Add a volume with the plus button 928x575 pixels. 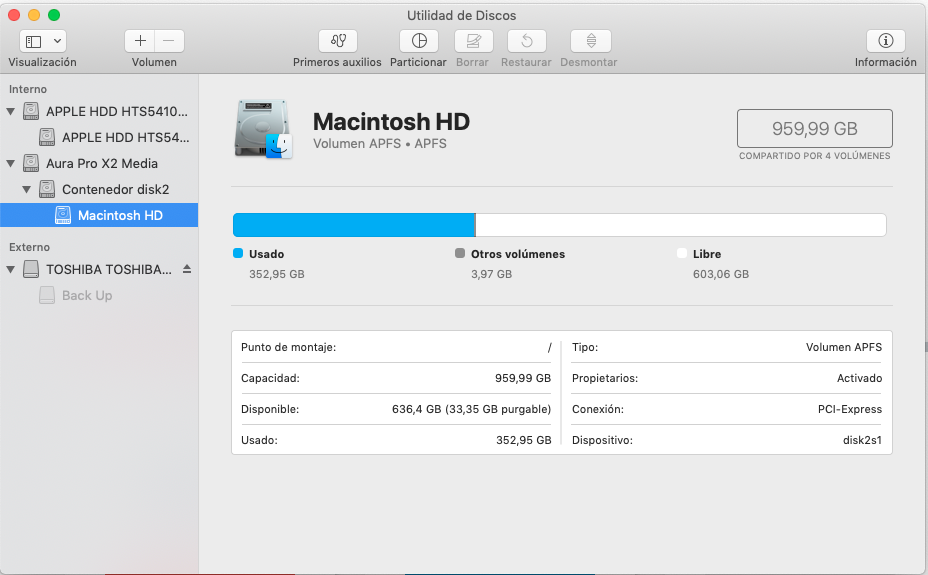click(140, 41)
